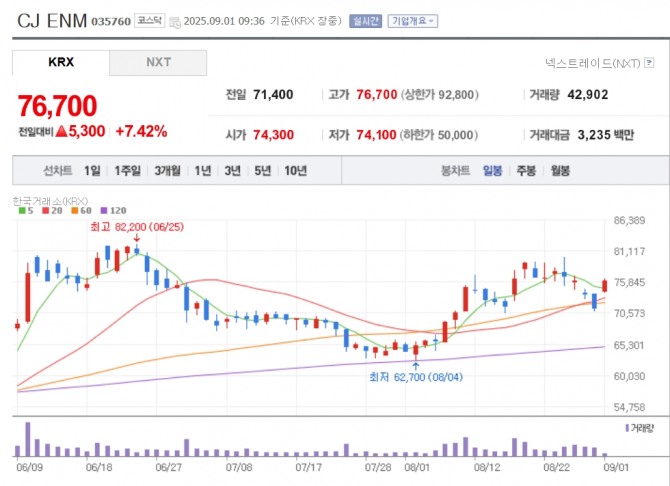
Task: Click the red up-arrow price change indicator
Action: 61,132
